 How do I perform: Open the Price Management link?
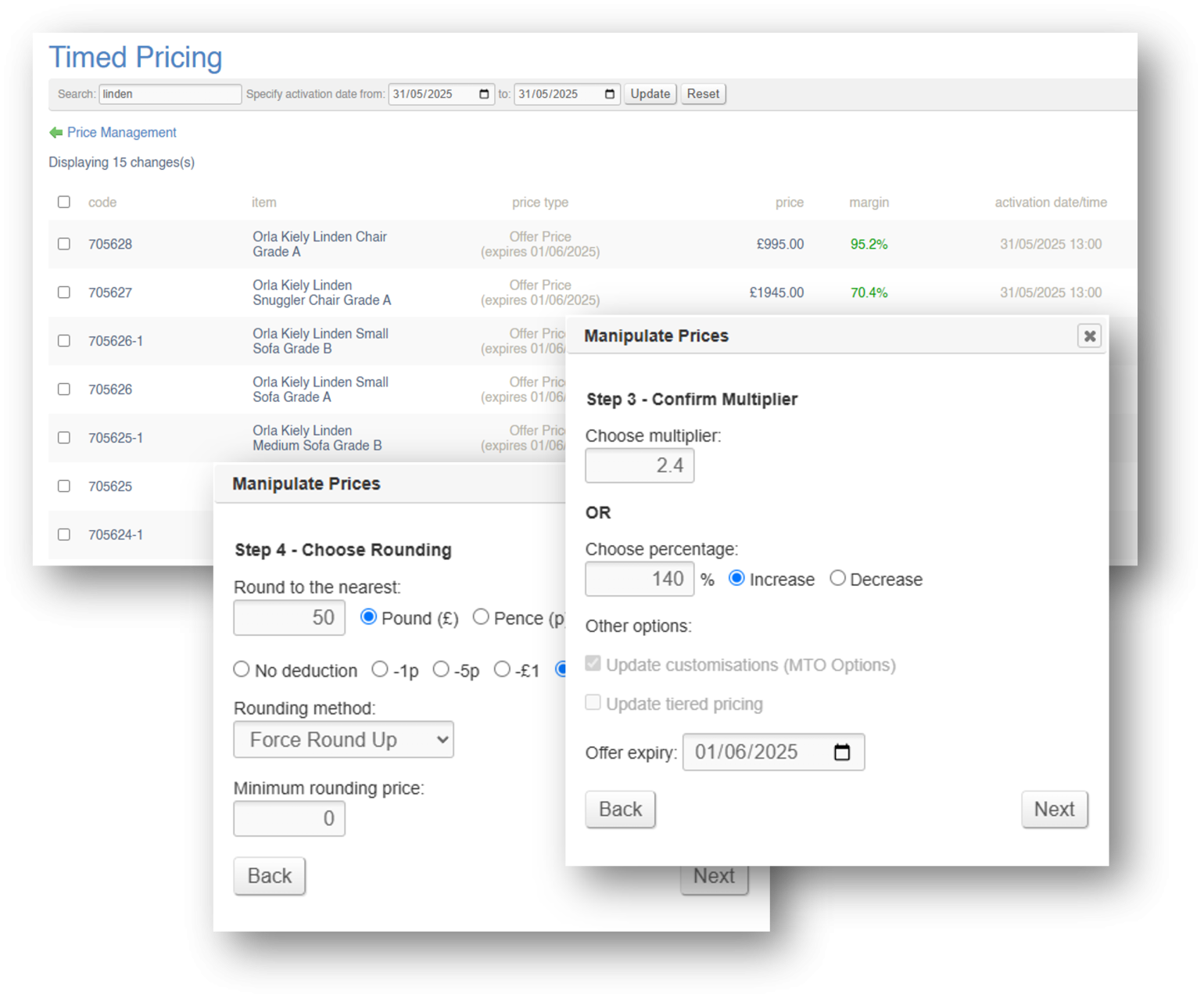(x=121, y=132)
